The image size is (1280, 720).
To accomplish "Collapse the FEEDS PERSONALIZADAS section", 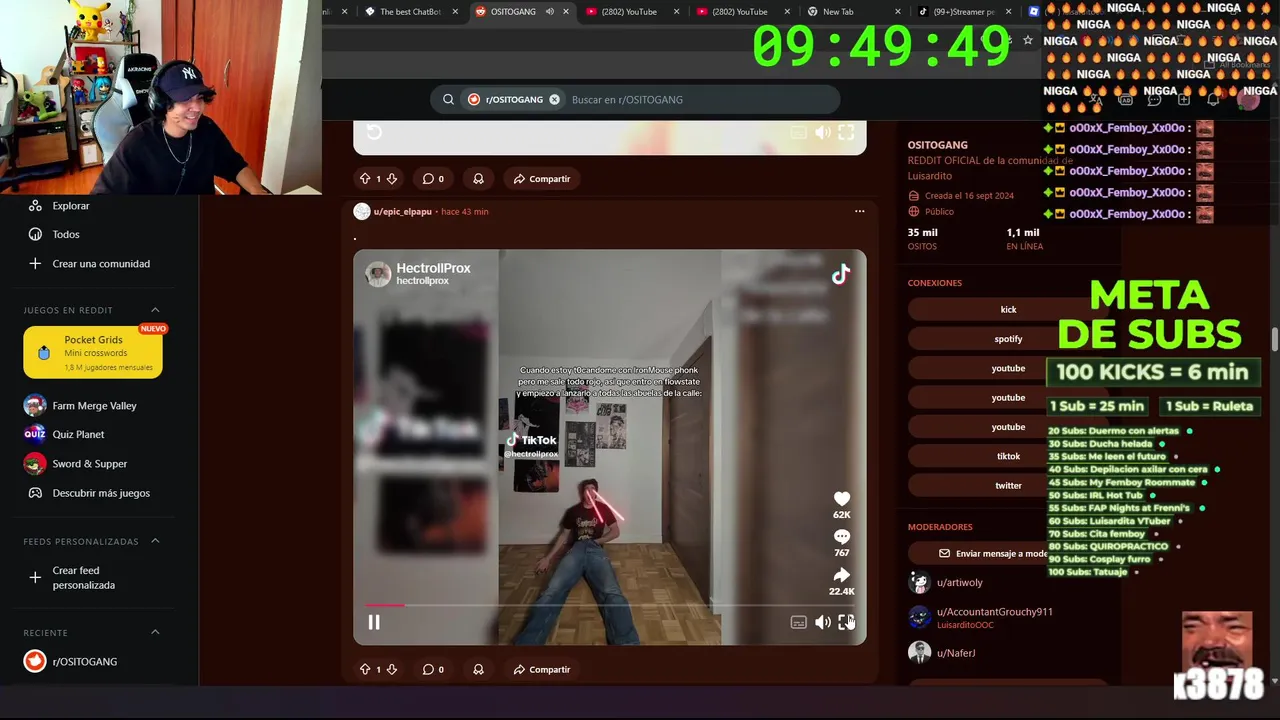I will coord(155,541).
